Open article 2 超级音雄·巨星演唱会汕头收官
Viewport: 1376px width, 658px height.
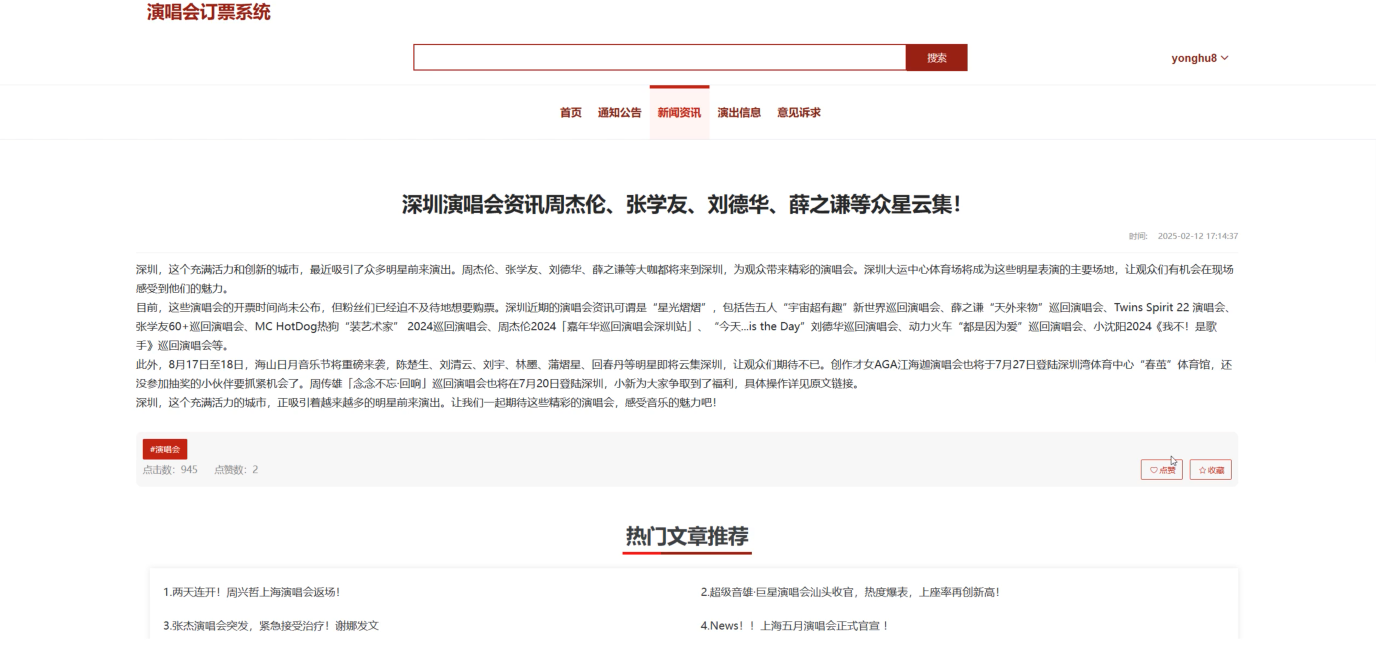(x=850, y=592)
